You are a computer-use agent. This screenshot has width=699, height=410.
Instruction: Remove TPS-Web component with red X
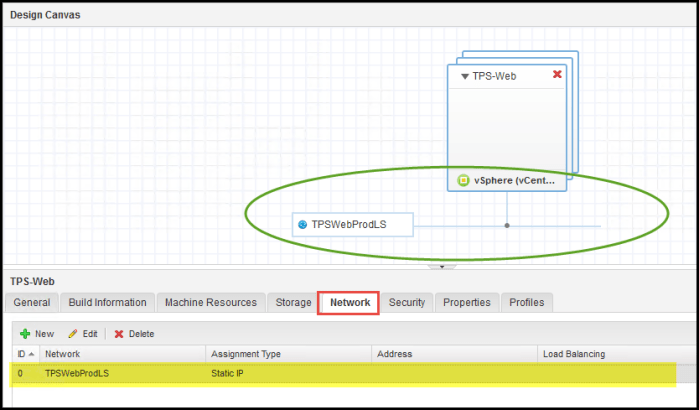coord(557,75)
